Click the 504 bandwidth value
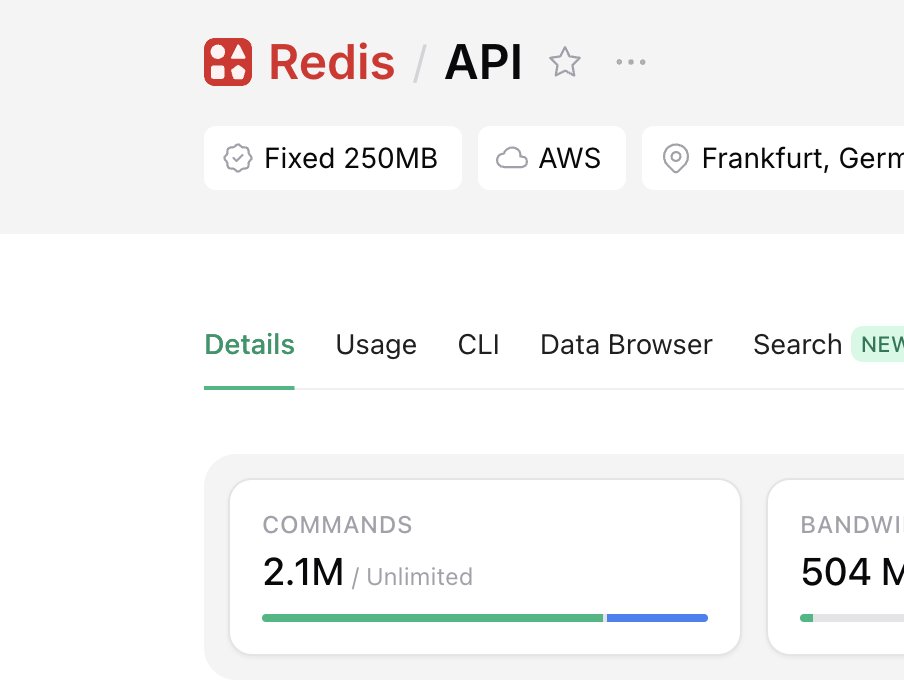This screenshot has height=694, width=904. coord(835,572)
